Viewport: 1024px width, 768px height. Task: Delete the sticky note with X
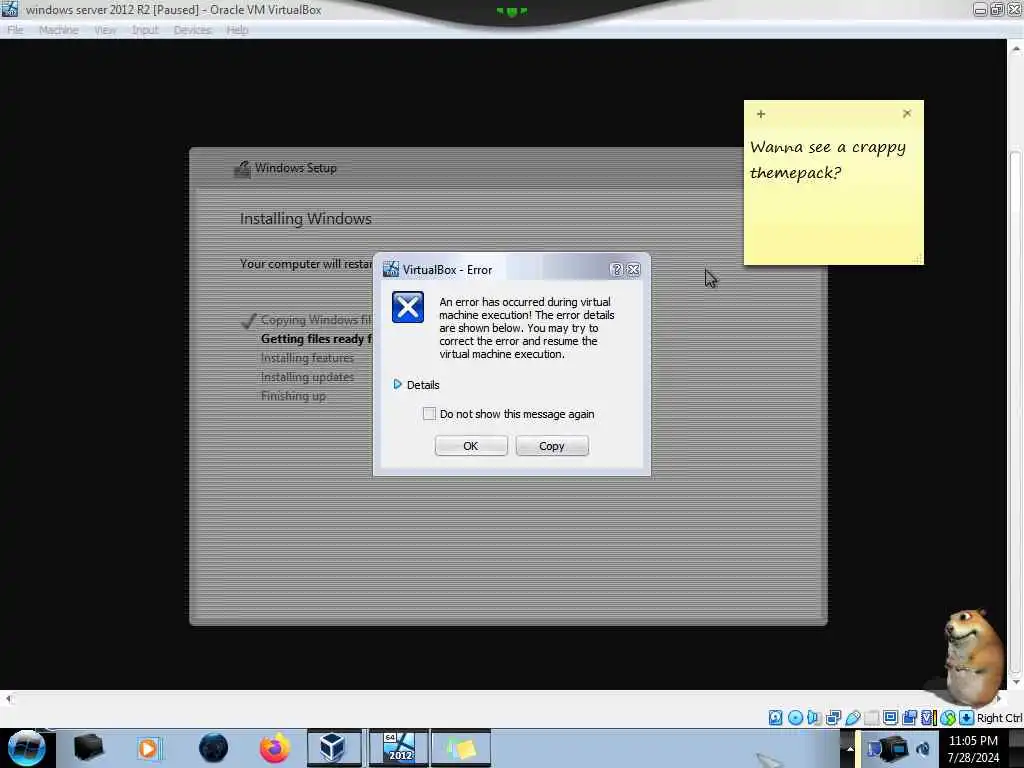click(906, 114)
